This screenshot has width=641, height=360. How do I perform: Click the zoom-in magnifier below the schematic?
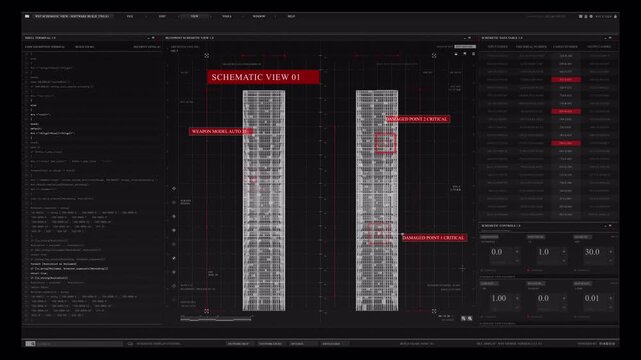tap(470, 318)
